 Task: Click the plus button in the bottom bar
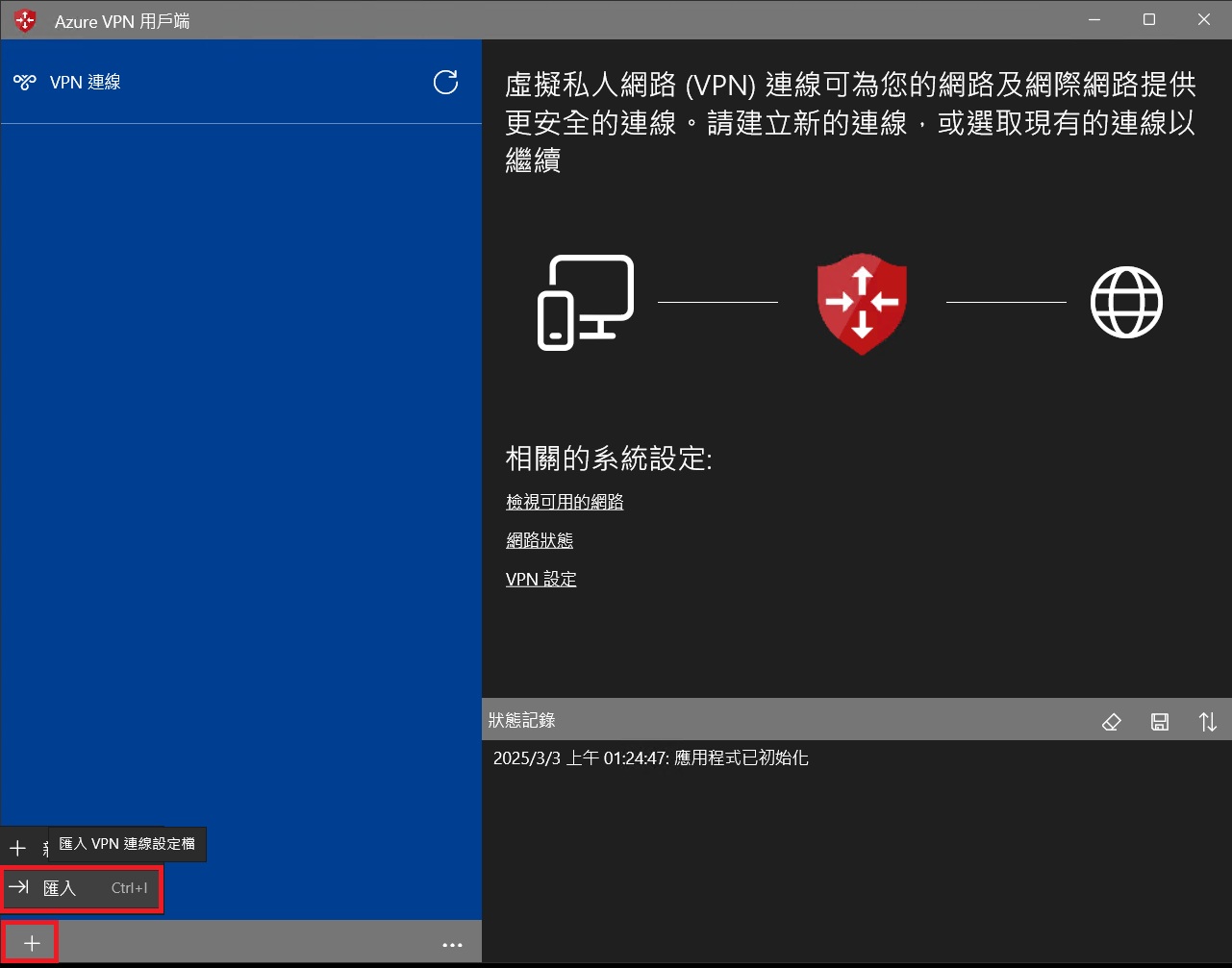tap(32, 943)
